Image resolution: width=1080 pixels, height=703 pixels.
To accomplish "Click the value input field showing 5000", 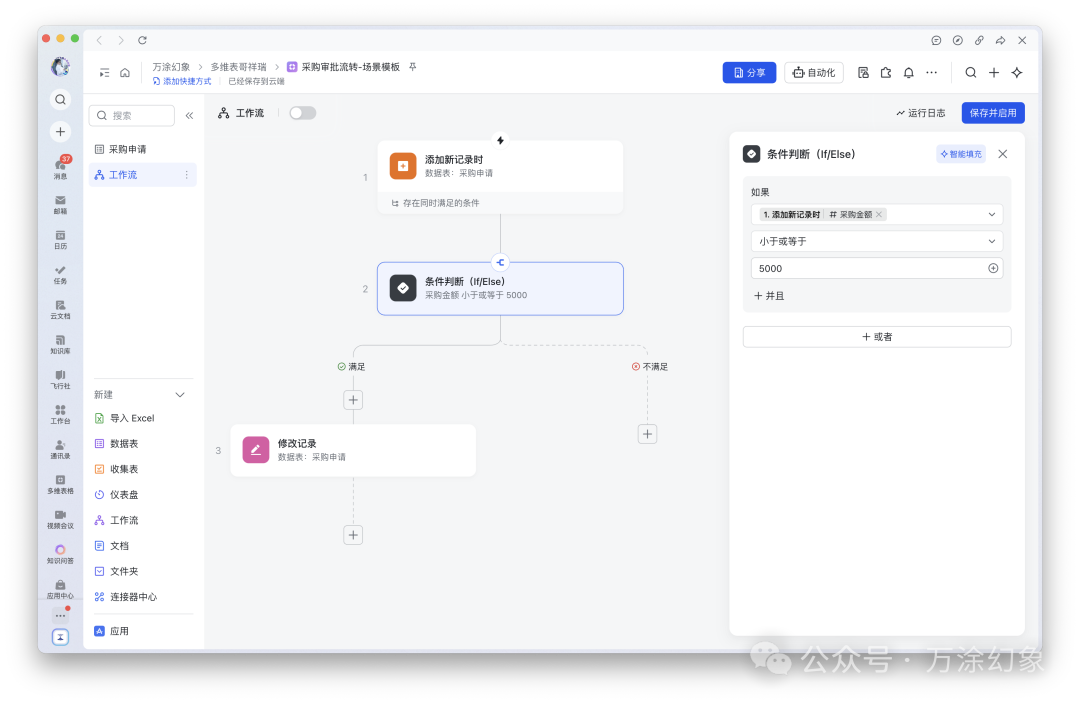I will (x=877, y=269).
